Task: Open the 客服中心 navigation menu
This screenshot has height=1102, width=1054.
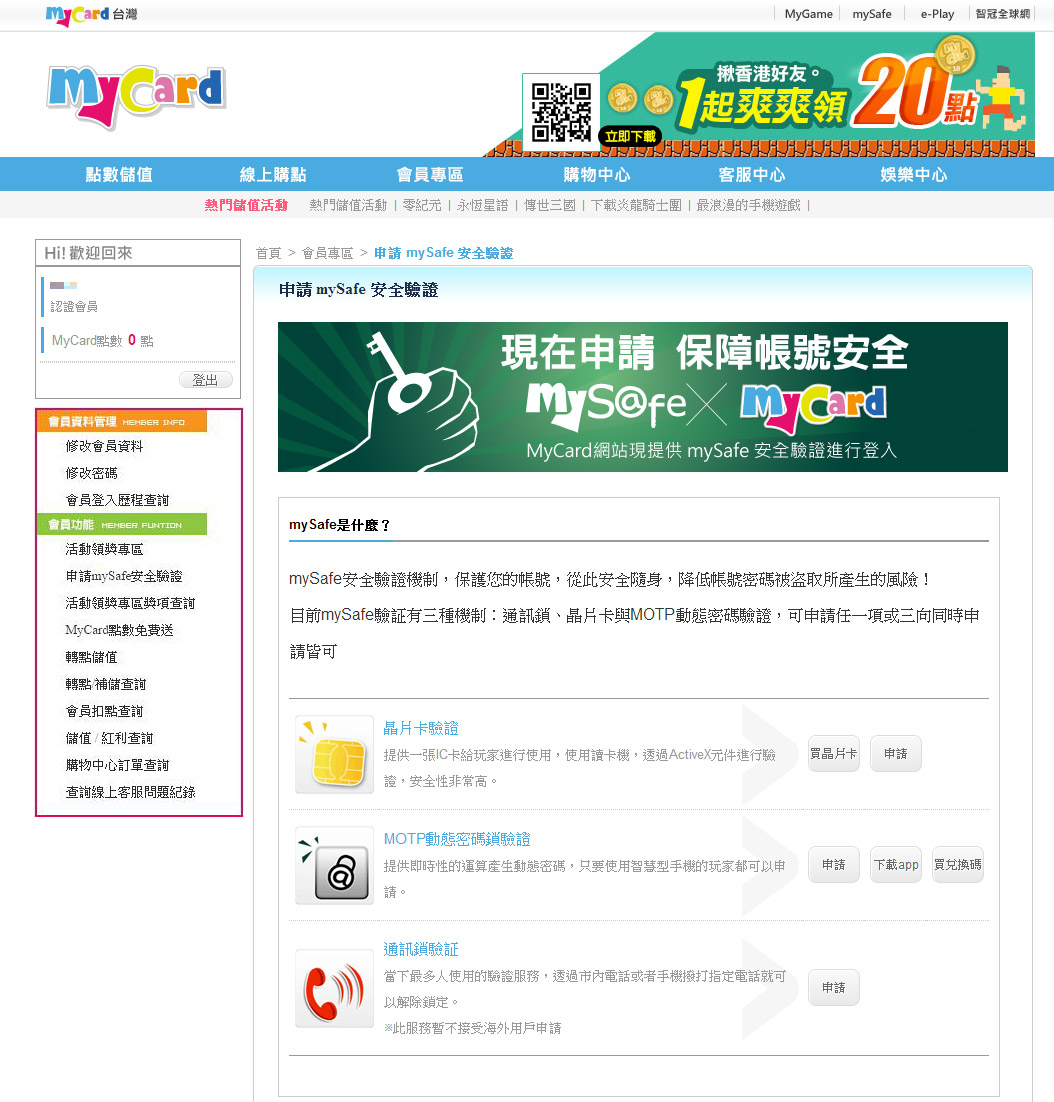Action: pos(752,174)
